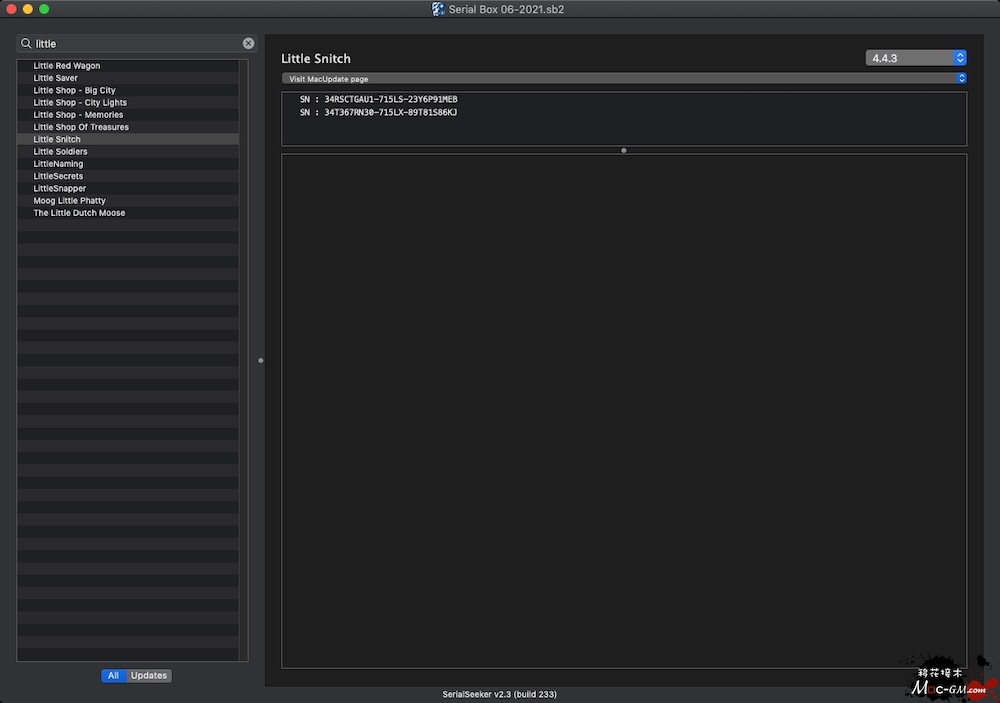Switch to the Updates filter

coord(149,676)
